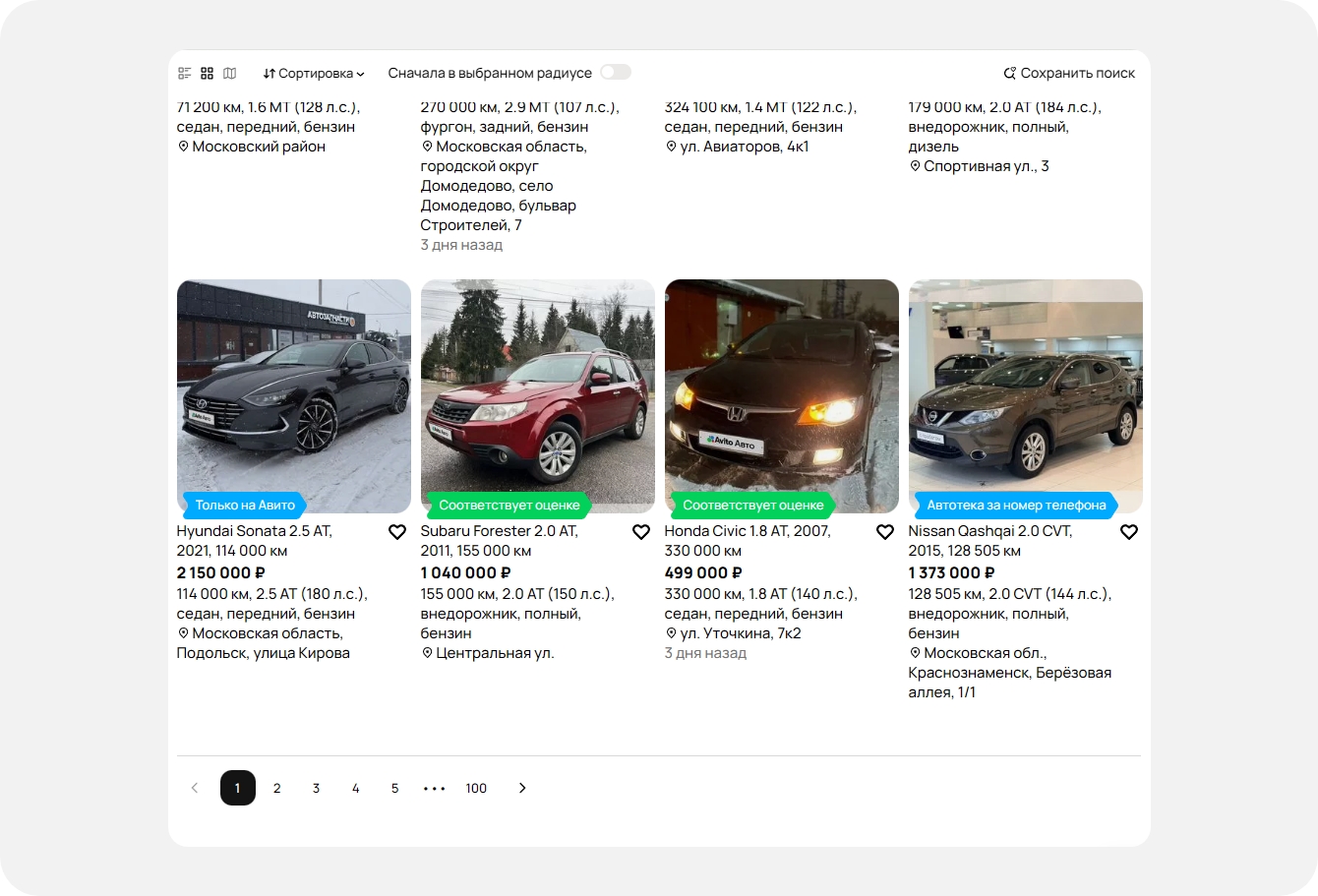The width and height of the screenshot is (1318, 896).
Task: Open listing Nissan Qashqai 2.0 CVT, 2015
Action: coord(990,541)
